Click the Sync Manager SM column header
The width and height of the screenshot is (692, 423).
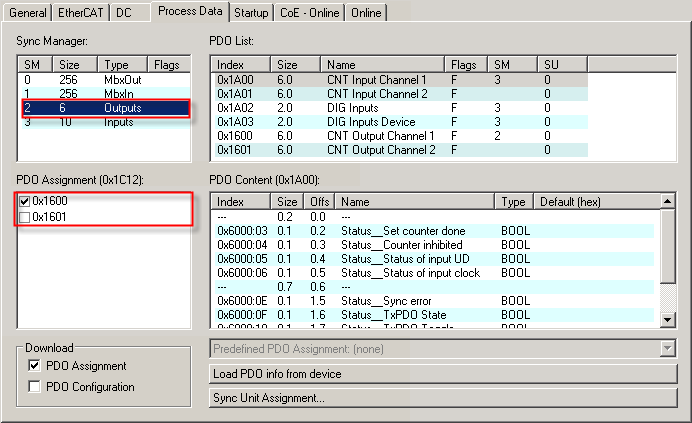pos(35,65)
